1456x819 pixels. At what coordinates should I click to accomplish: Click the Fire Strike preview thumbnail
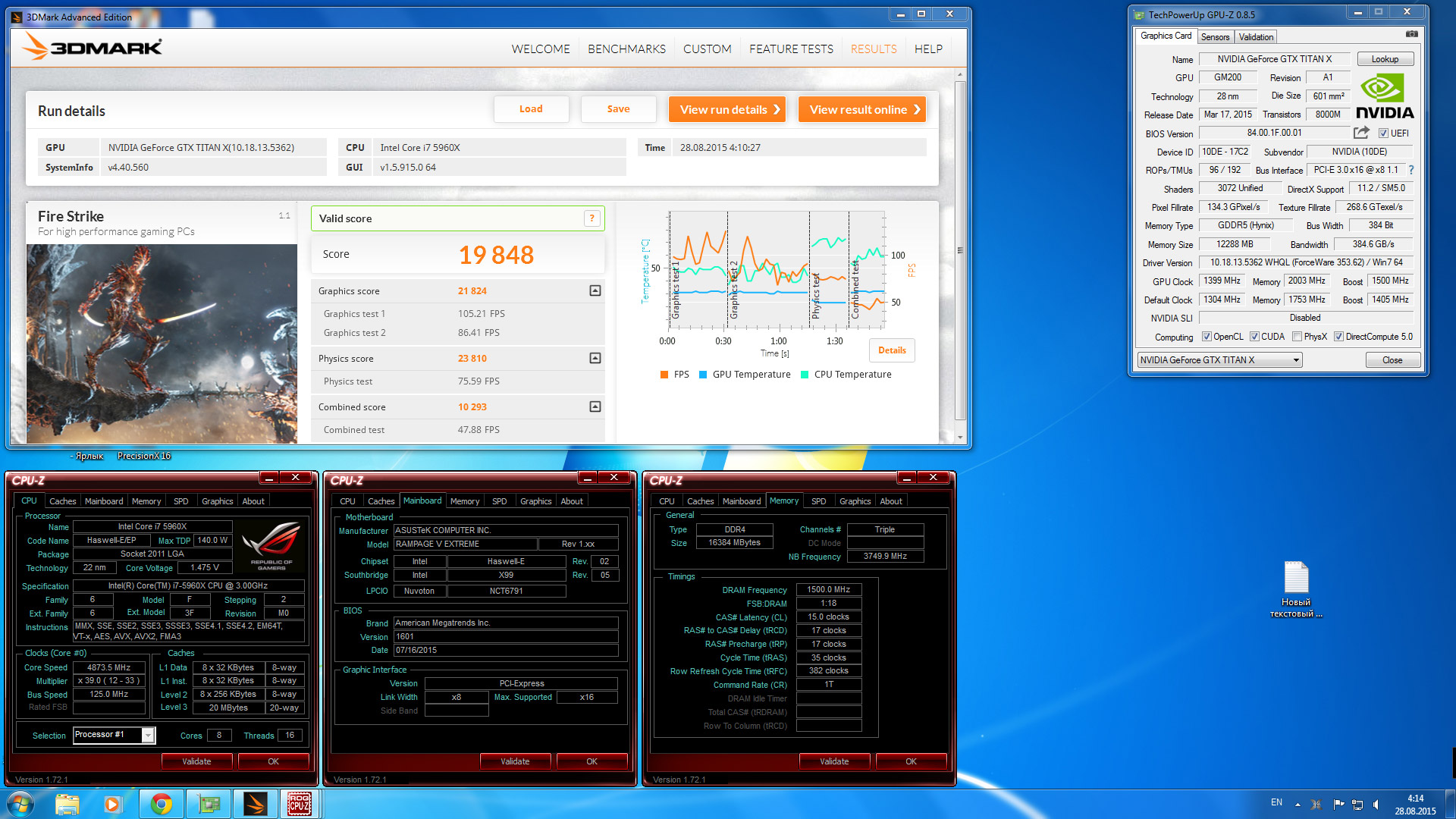click(x=162, y=343)
